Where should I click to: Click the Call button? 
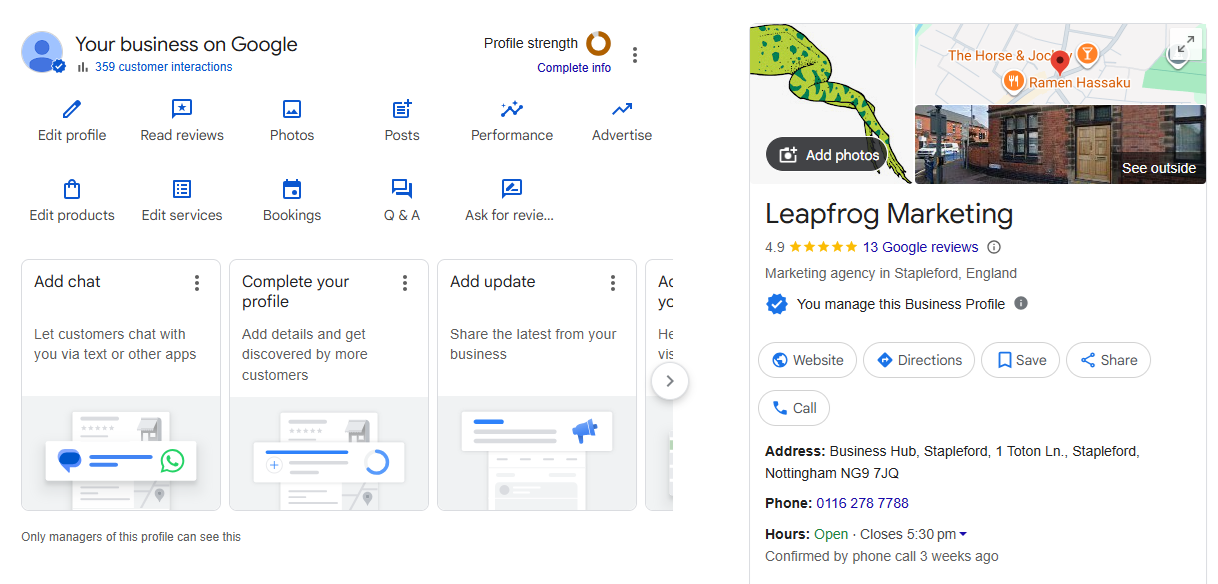click(794, 408)
